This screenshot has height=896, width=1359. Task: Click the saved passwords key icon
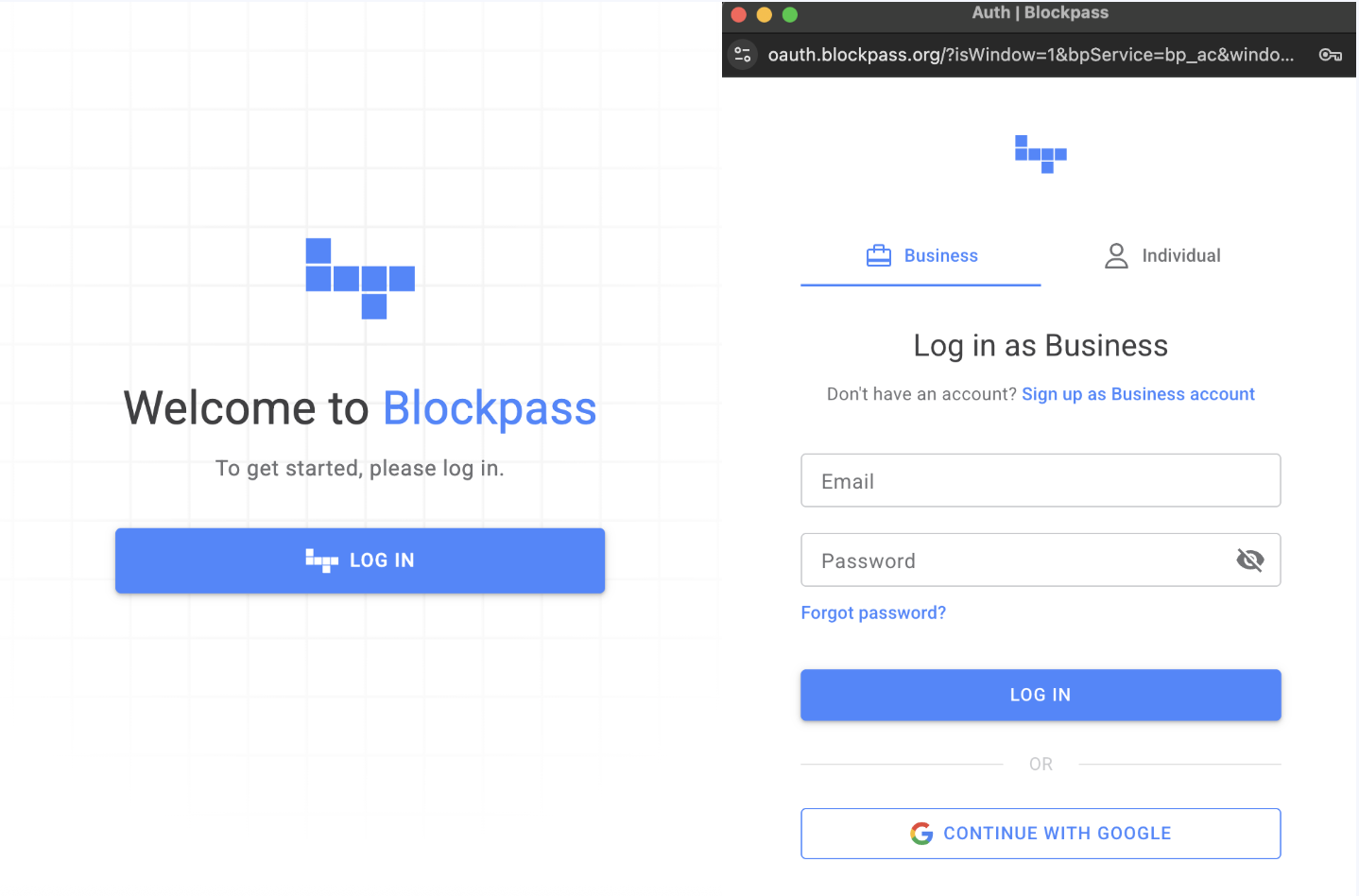pyautogui.click(x=1330, y=55)
